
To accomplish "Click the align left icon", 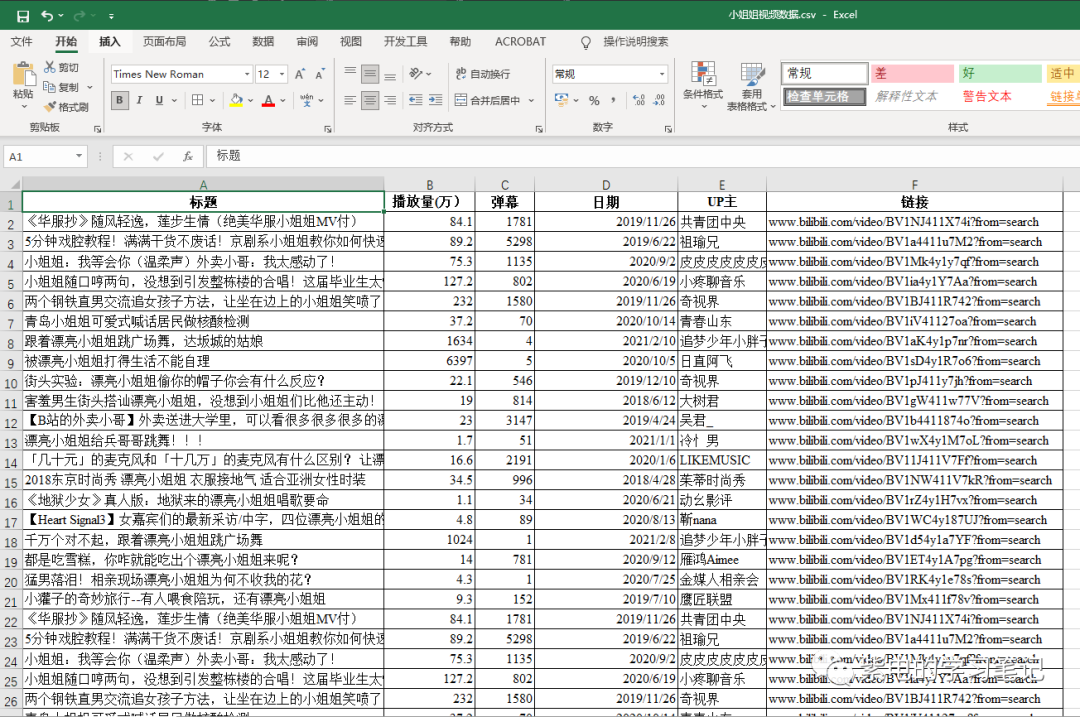I will [x=350, y=101].
